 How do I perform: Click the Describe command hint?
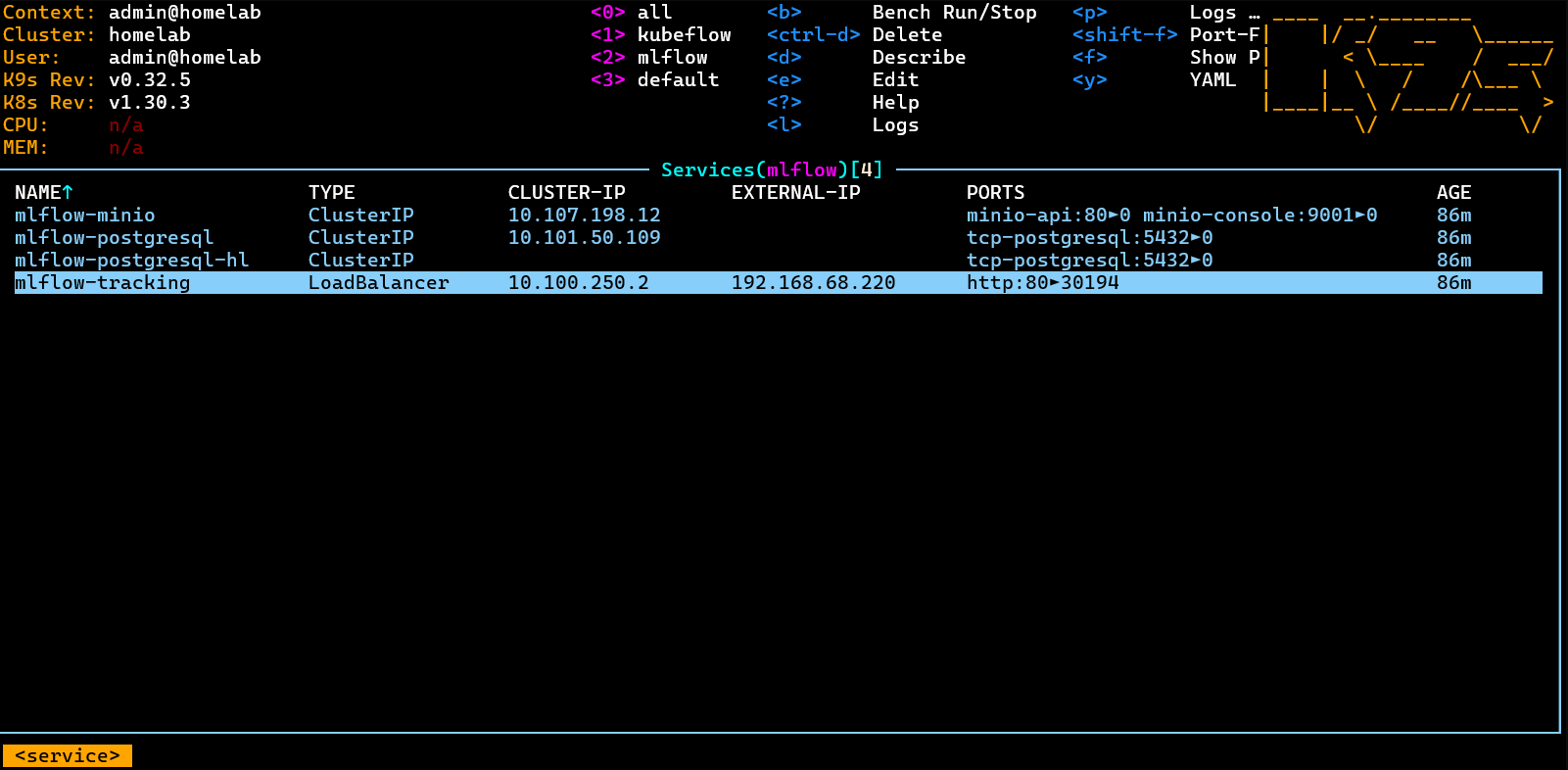[920, 57]
